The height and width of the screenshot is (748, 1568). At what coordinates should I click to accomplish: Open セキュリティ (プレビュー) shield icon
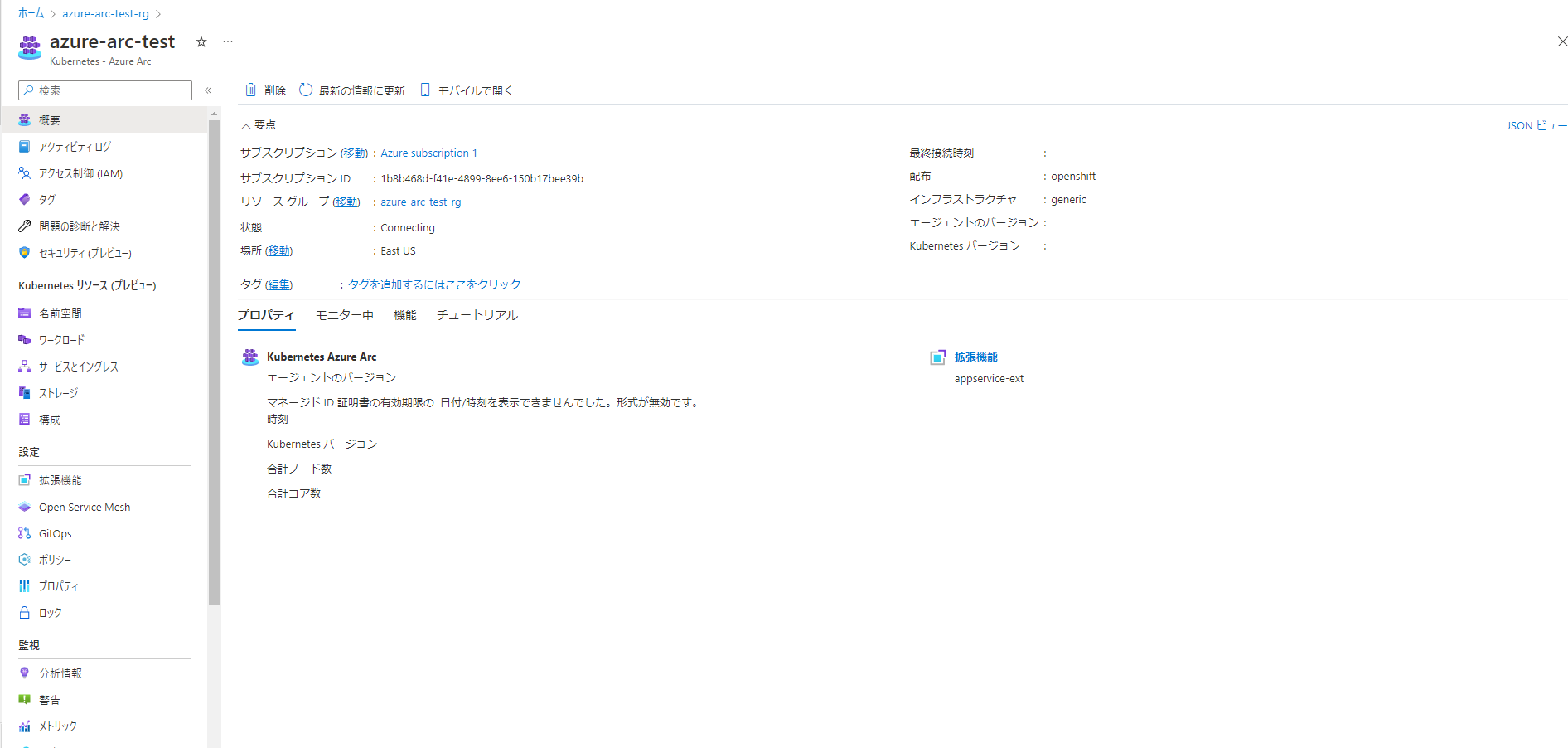(x=25, y=252)
